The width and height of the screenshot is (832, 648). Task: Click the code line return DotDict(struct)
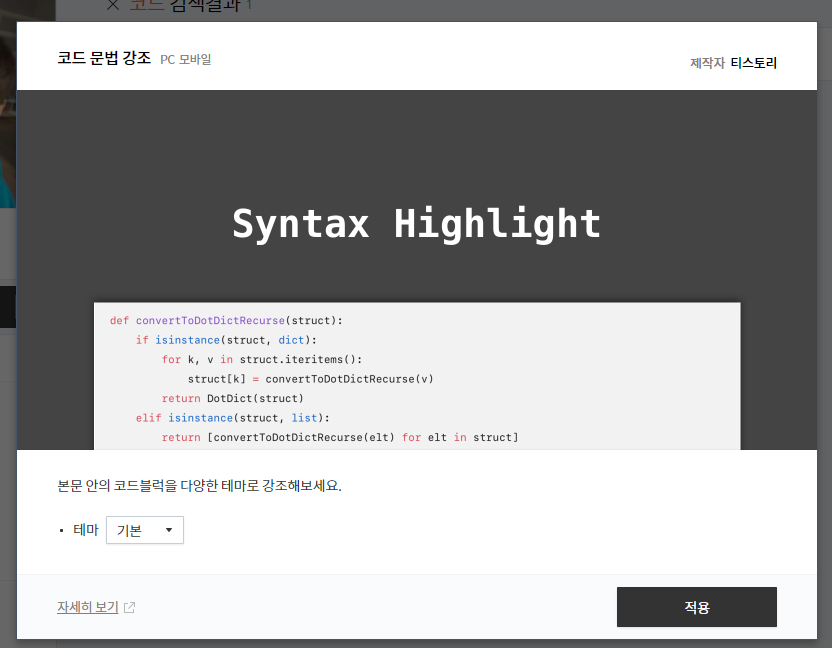[232, 399]
